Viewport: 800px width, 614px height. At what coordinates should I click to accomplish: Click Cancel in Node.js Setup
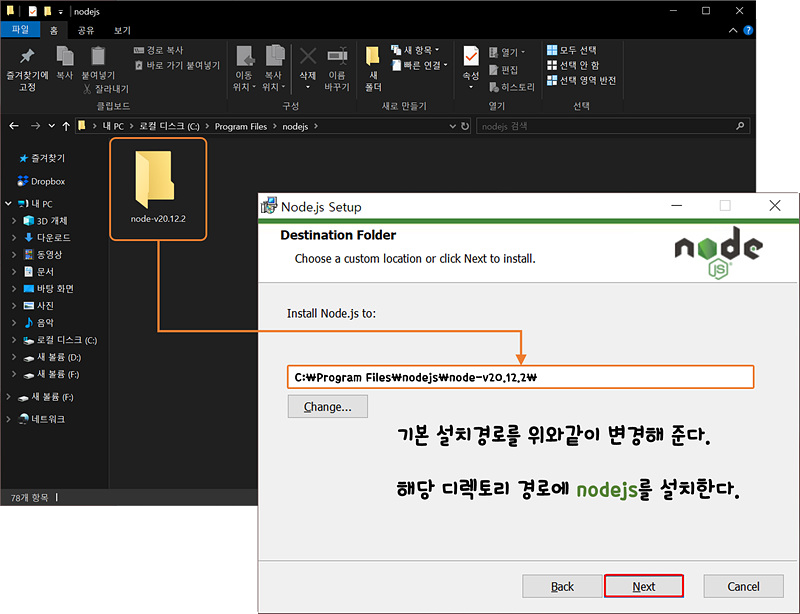743,586
